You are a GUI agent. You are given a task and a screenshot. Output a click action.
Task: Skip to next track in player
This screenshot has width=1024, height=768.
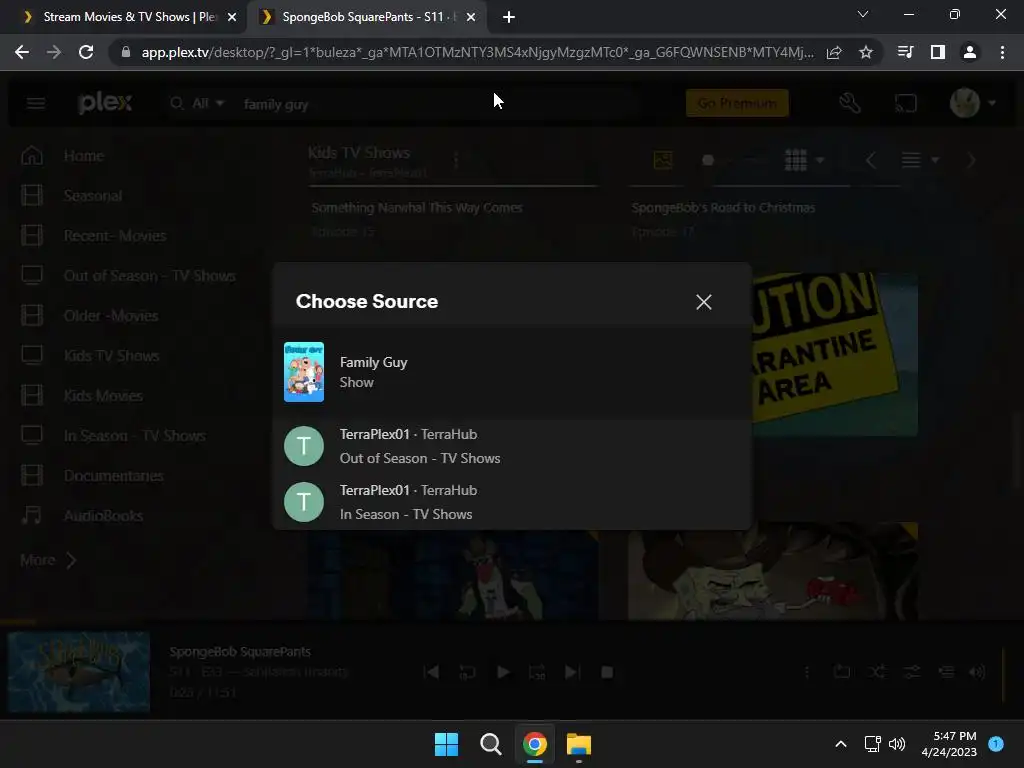(572, 672)
